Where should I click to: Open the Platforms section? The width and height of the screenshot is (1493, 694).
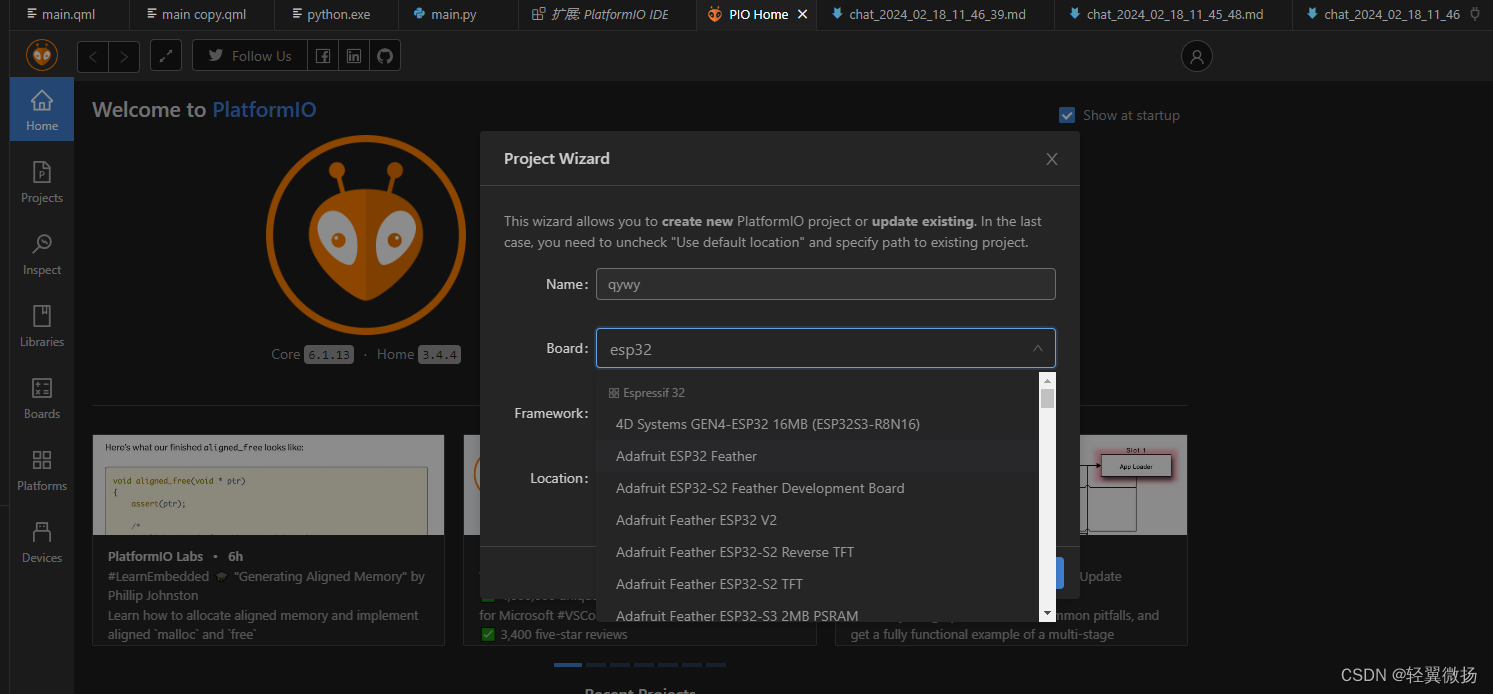coord(41,470)
